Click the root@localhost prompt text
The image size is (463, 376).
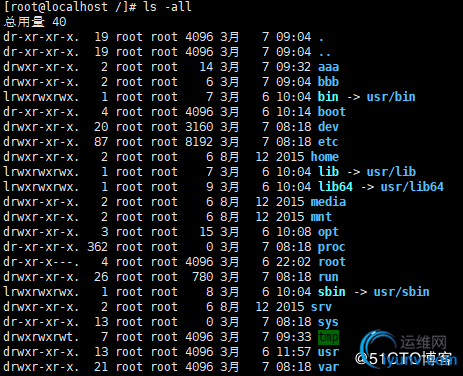pos(70,7)
